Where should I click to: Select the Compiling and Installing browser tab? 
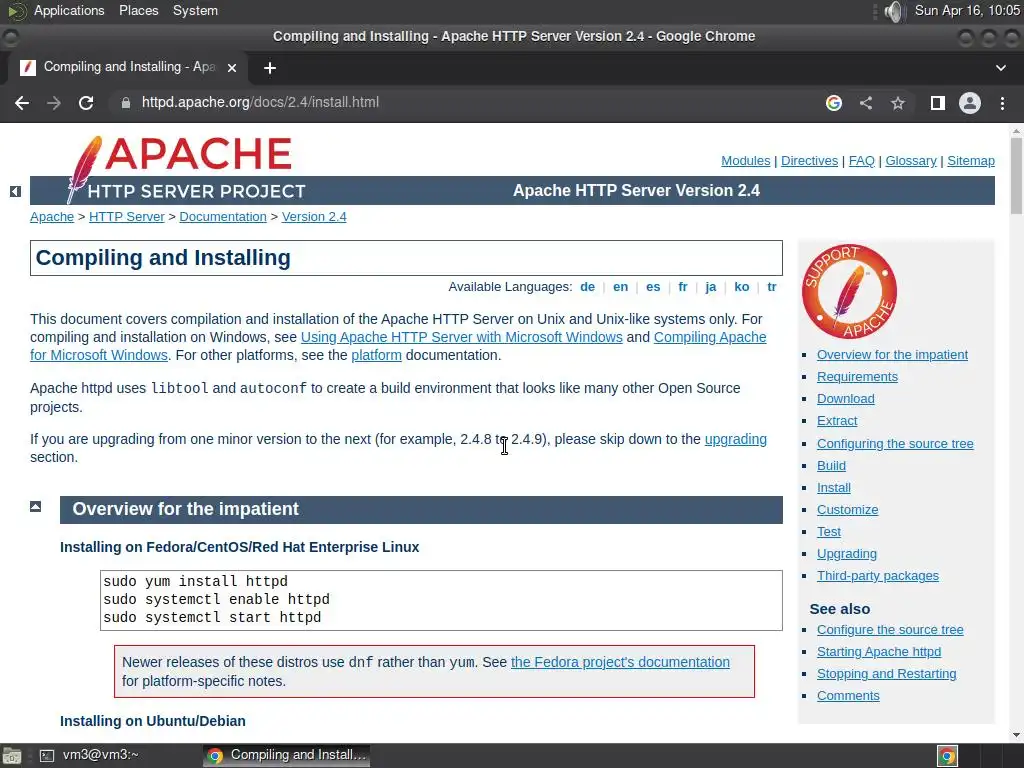[x=128, y=67]
